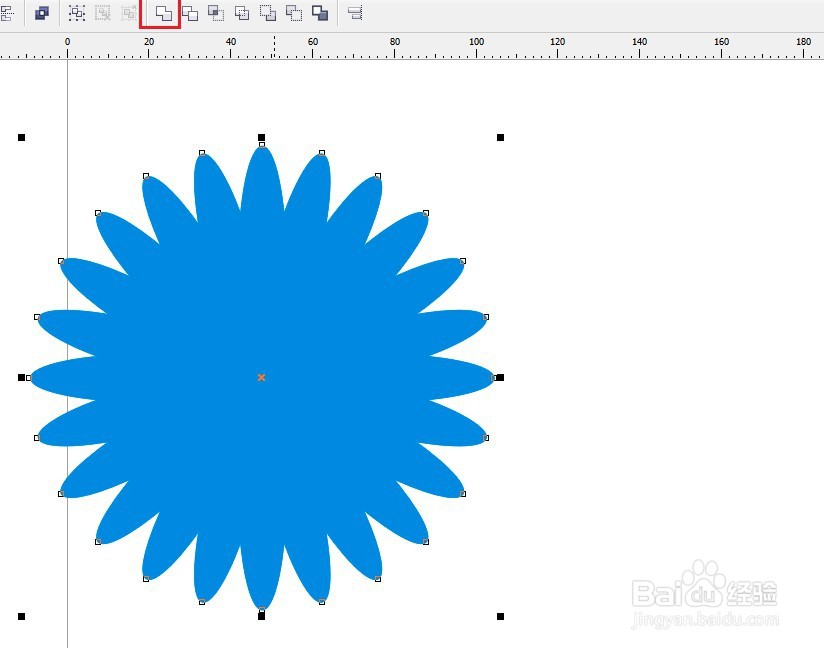The height and width of the screenshot is (648, 824).
Task: Create a boundary around selected objects
Action: pyautogui.click(x=320, y=13)
